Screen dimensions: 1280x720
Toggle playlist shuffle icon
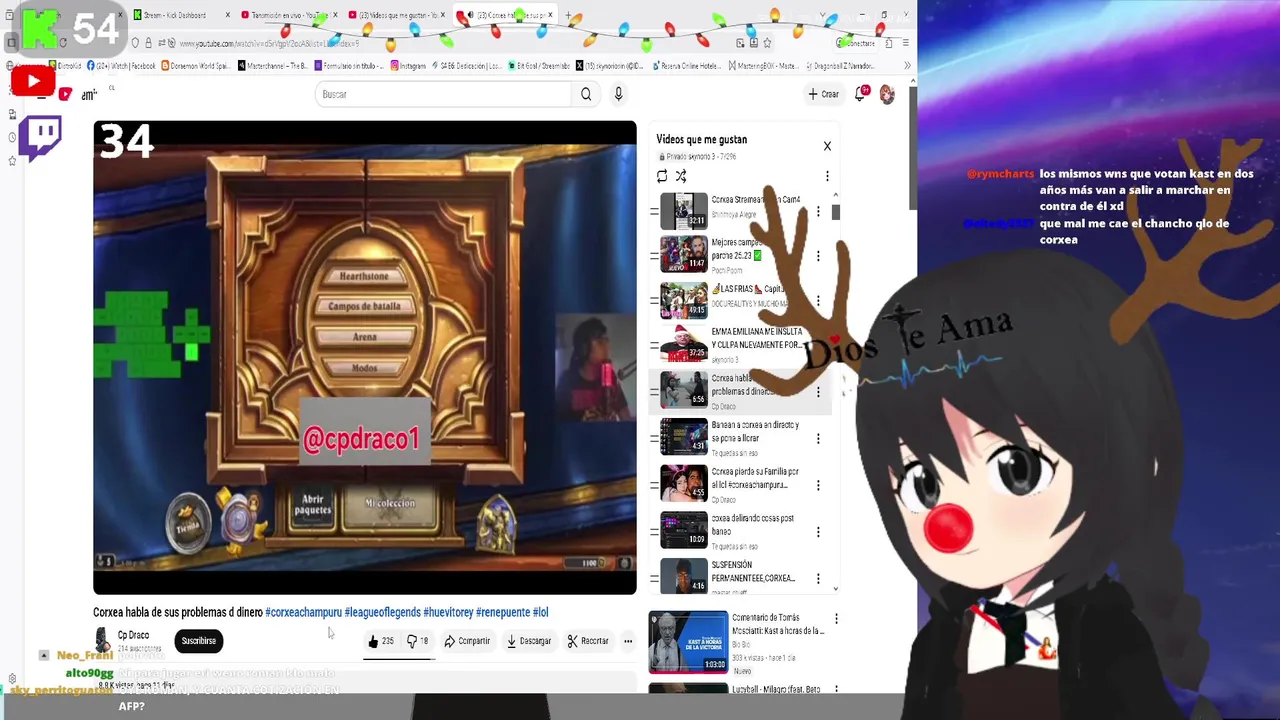(681, 176)
